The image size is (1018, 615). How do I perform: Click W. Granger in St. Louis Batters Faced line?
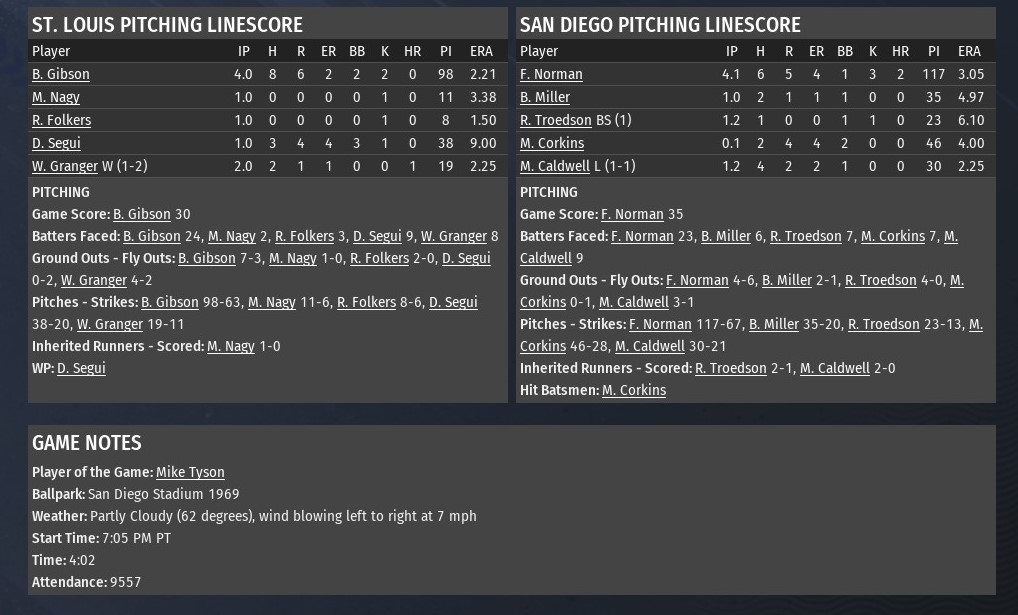[454, 236]
